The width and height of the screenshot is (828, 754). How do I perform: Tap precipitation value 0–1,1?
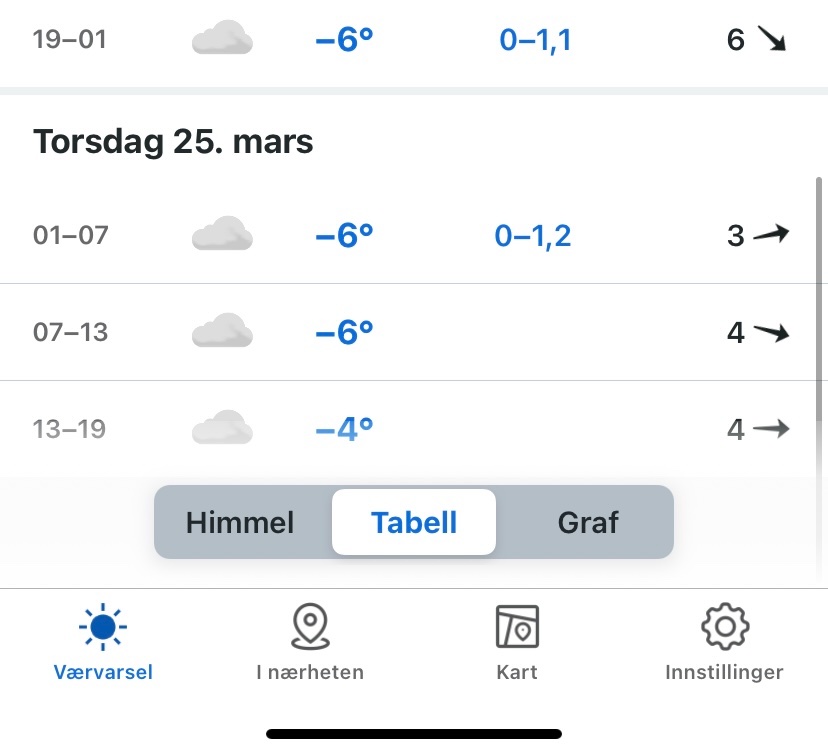pyautogui.click(x=535, y=40)
